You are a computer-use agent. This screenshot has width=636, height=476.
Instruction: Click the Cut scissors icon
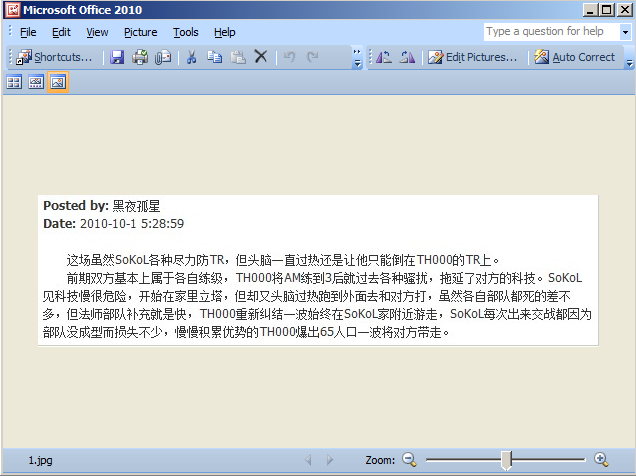coord(191,57)
